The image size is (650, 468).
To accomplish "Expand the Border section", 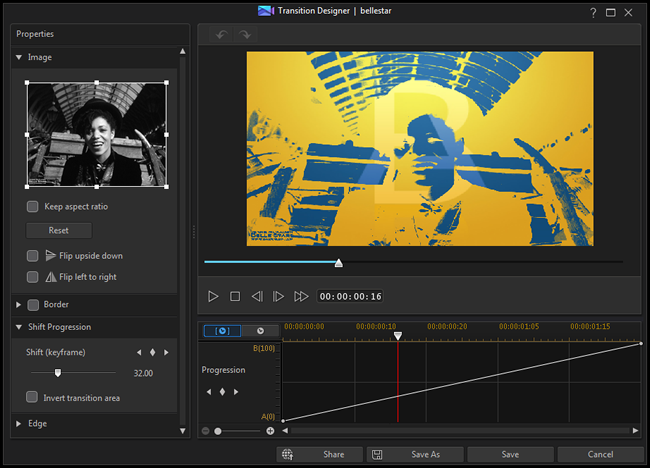I will (x=19, y=304).
